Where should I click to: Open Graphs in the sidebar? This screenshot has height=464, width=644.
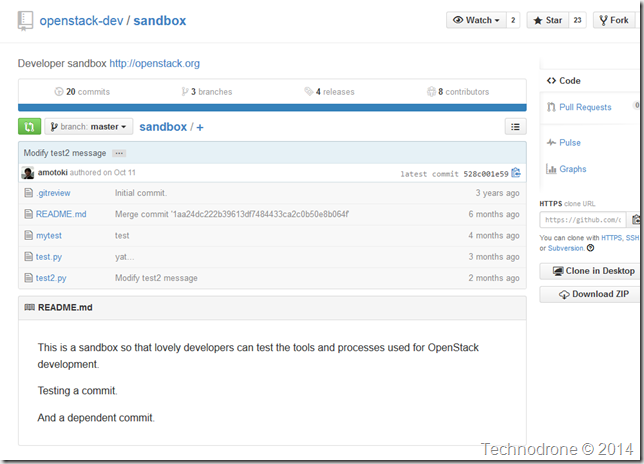(x=573, y=169)
